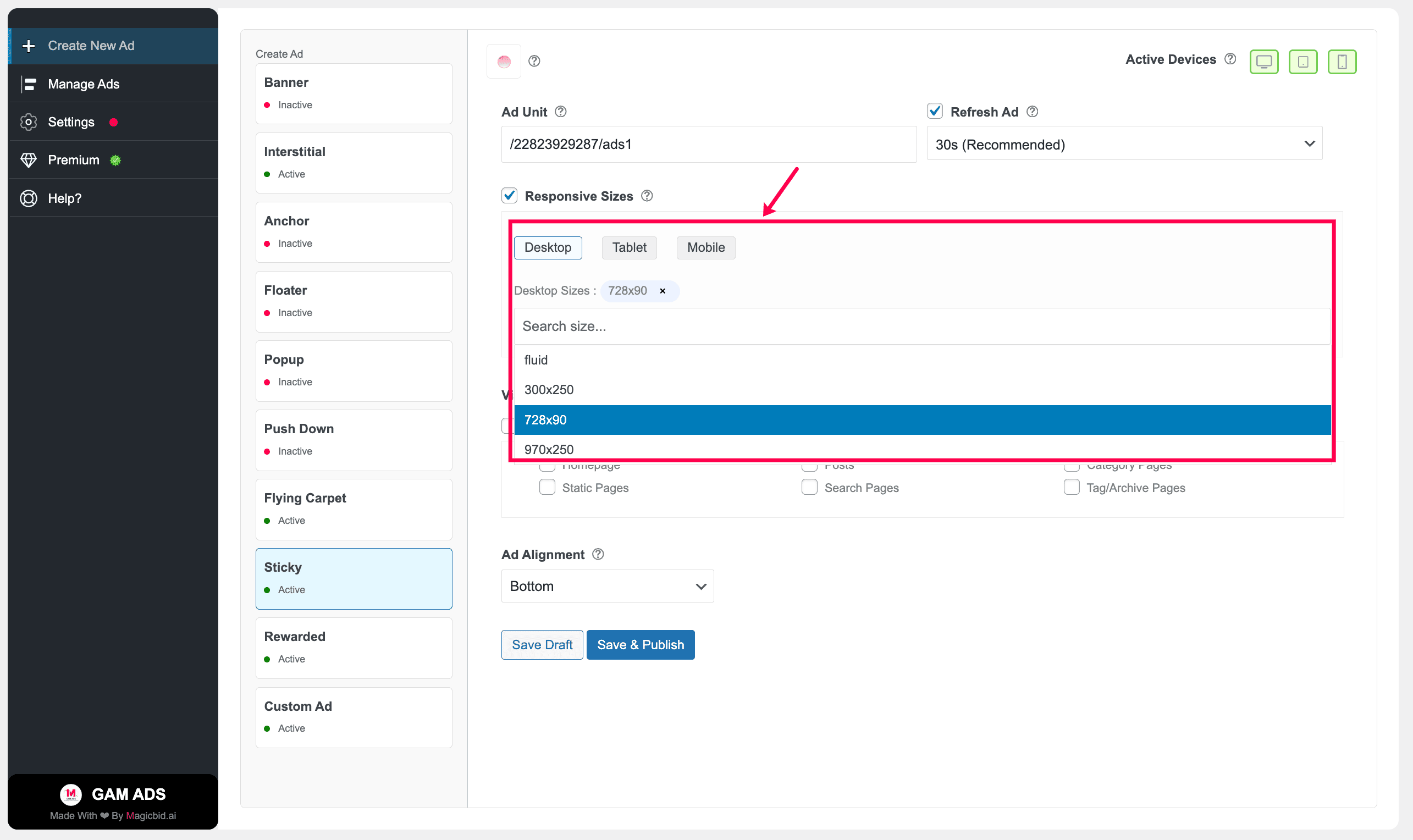Choose 970x250 from the size list
This screenshot has height=840, width=1413.
click(922, 449)
